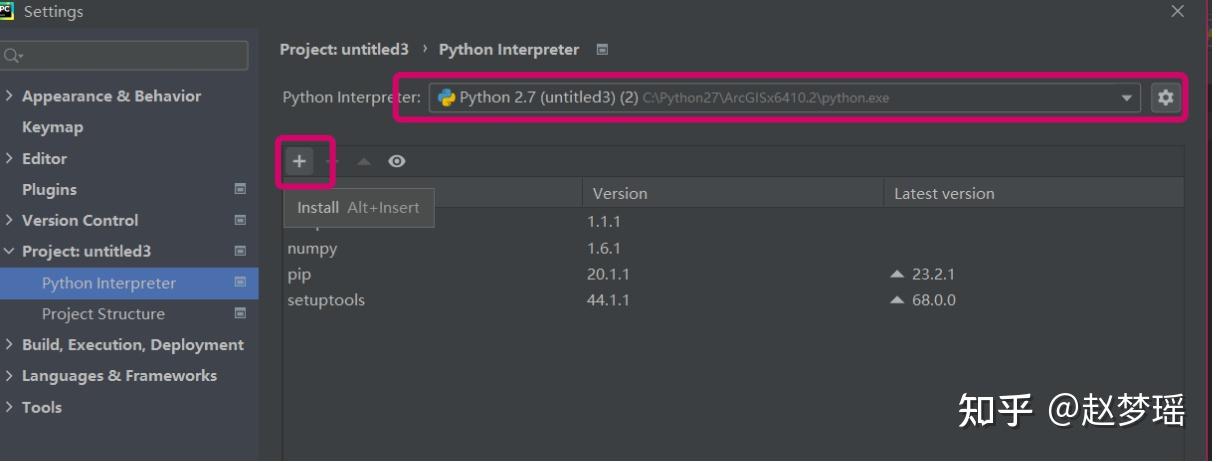
Task: Click the Install package plus button
Action: (x=299, y=161)
